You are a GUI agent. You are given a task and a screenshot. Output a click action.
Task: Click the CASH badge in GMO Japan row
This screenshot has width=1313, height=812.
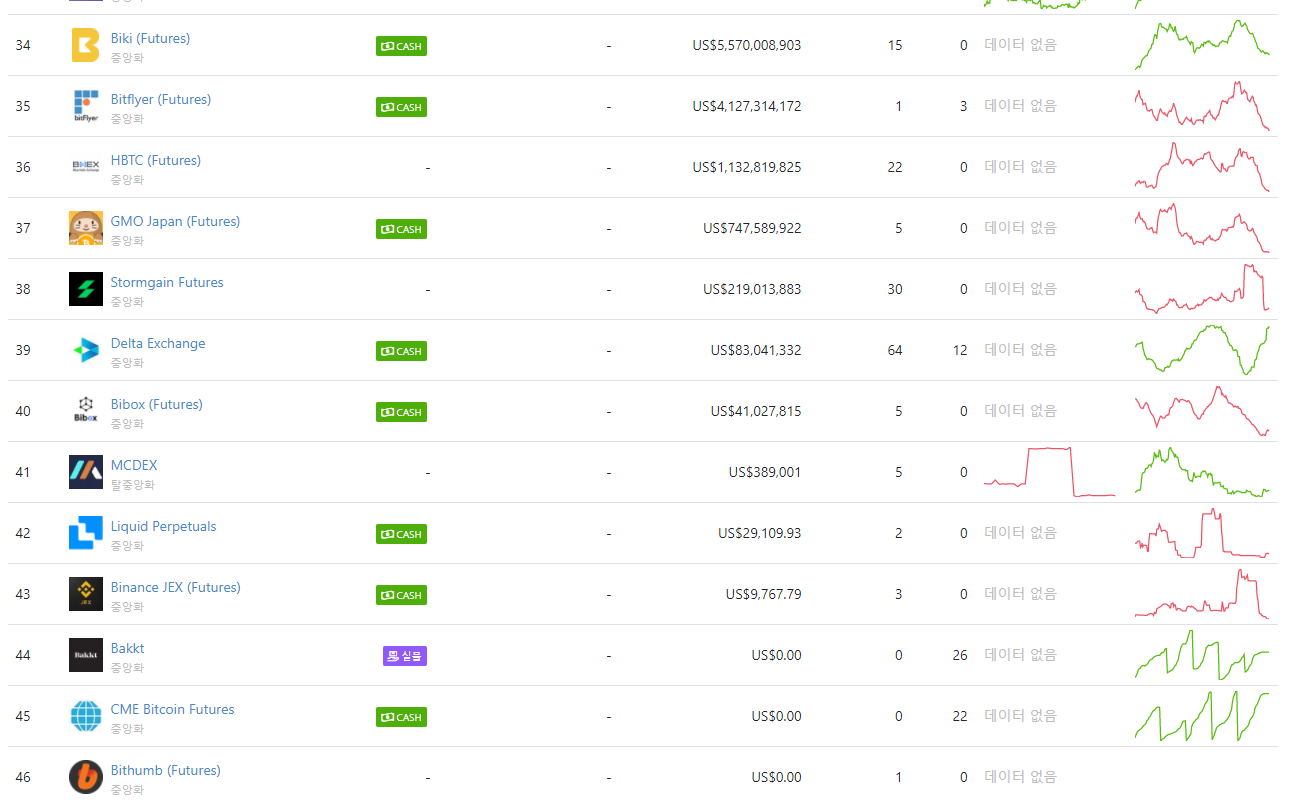pos(401,229)
